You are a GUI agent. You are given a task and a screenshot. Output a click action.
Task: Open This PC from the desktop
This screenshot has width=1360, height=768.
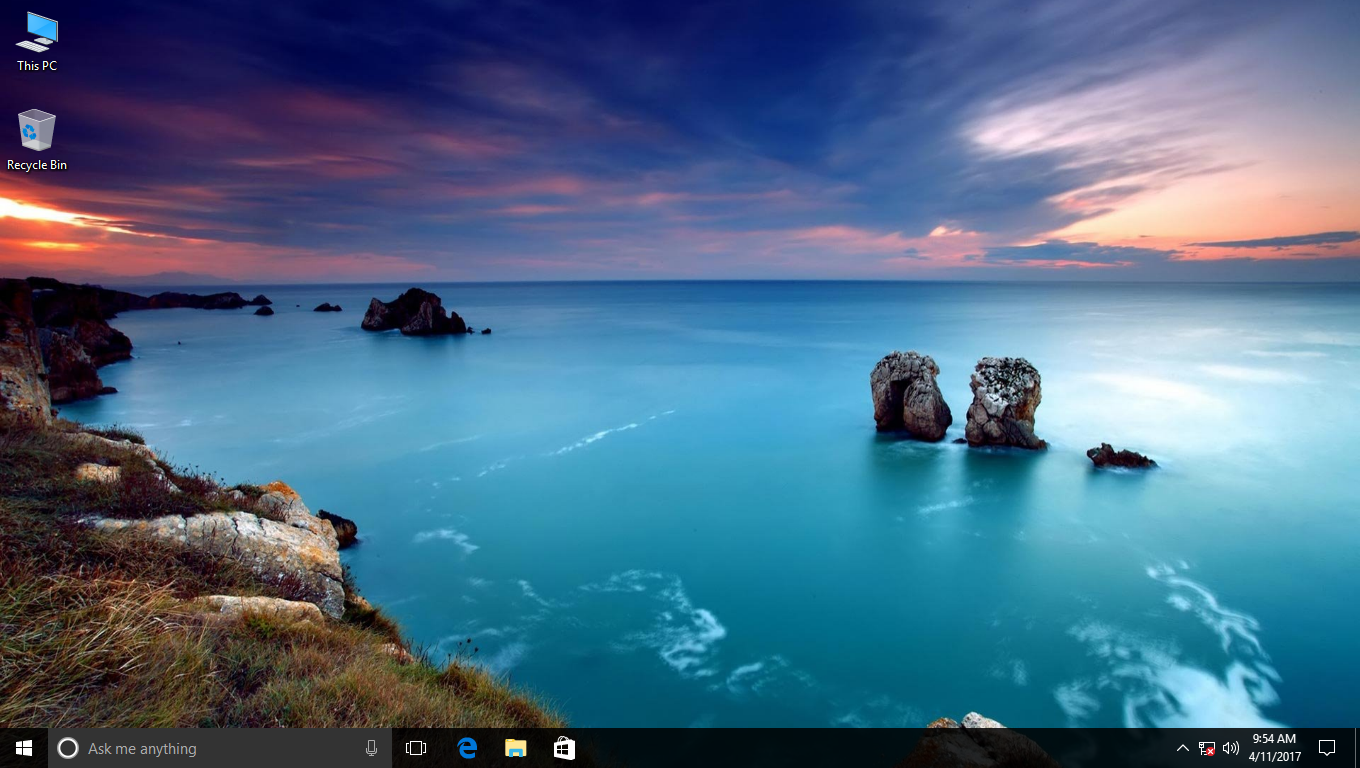(36, 32)
